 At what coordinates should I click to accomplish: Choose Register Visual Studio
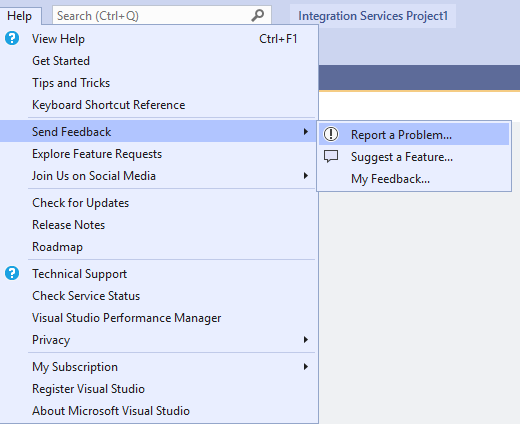coord(158,389)
